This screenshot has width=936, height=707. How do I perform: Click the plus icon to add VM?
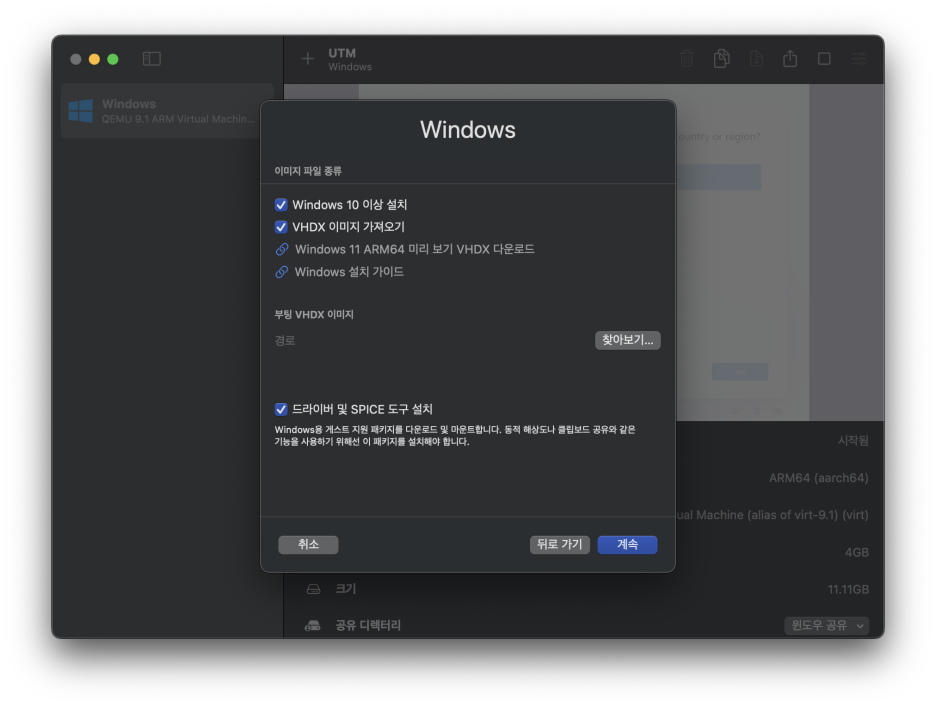[x=307, y=59]
